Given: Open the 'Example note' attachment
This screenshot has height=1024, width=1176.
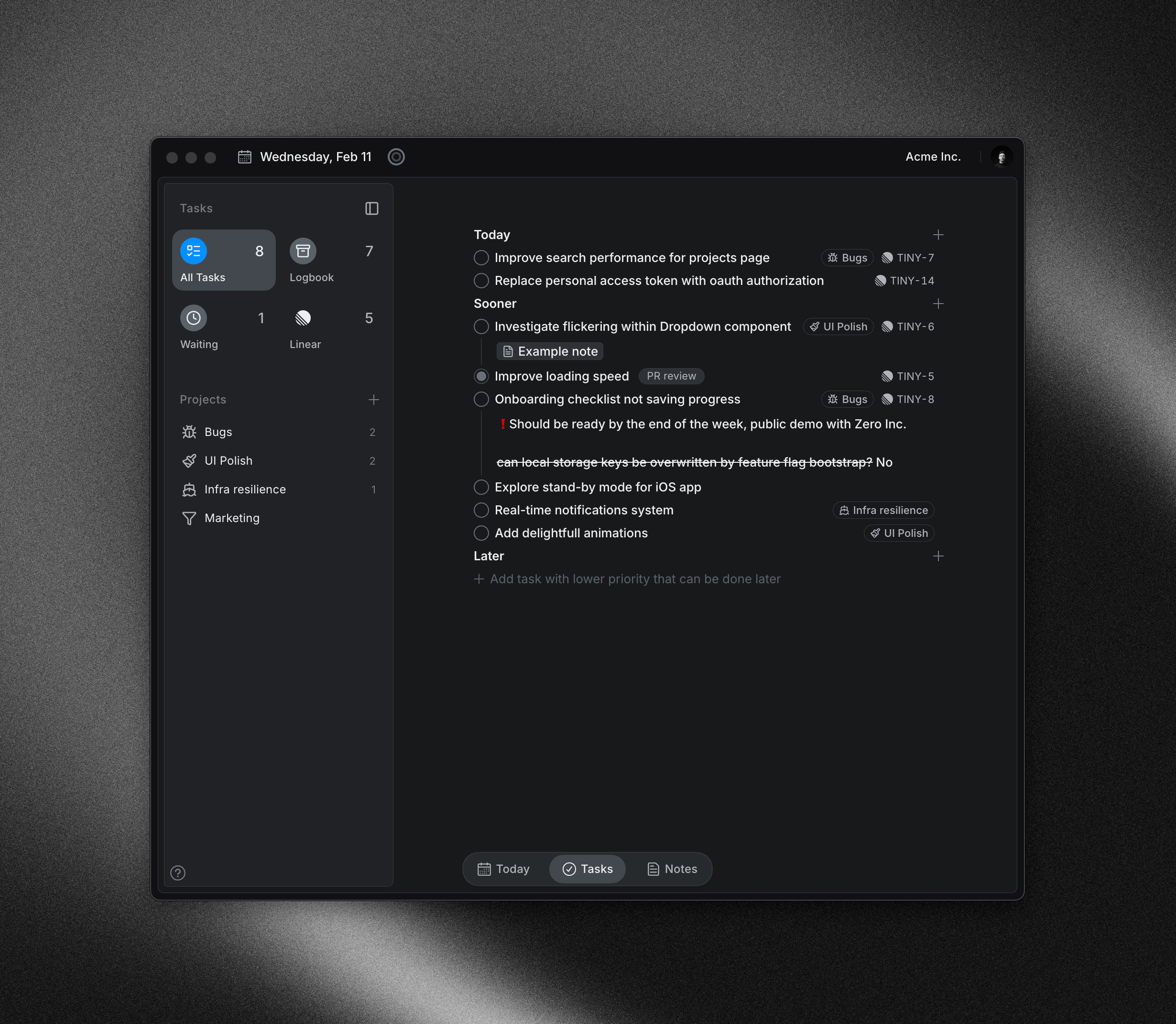Looking at the screenshot, I should [550, 351].
